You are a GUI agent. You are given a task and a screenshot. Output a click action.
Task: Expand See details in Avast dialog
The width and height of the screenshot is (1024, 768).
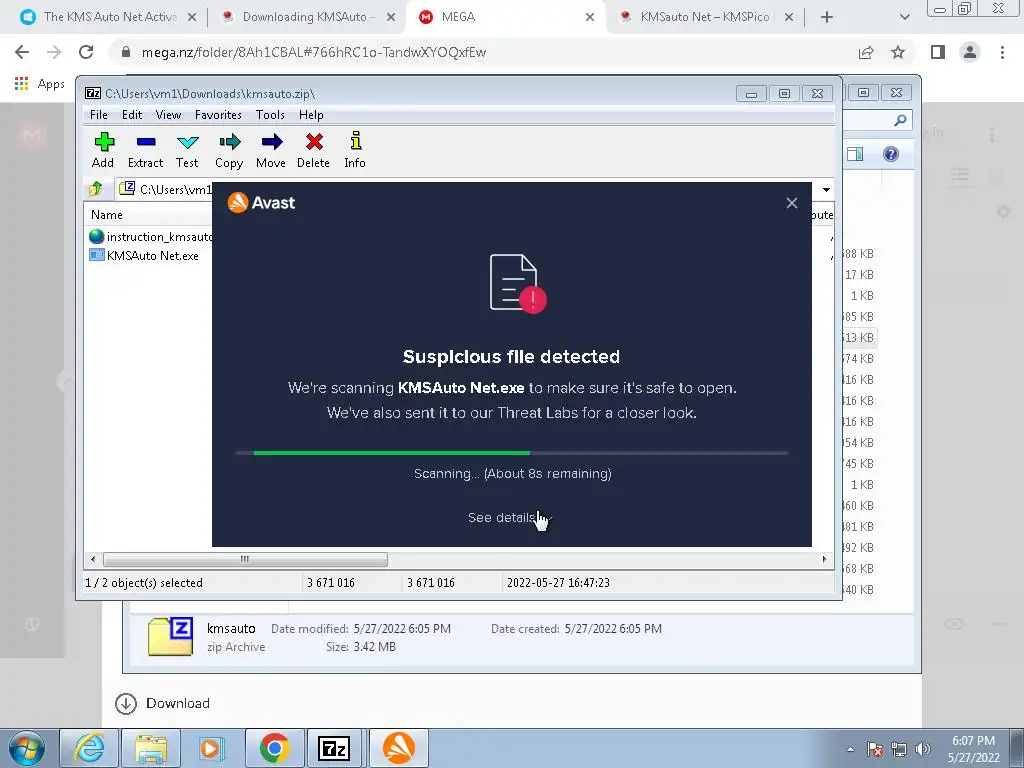[x=510, y=518]
